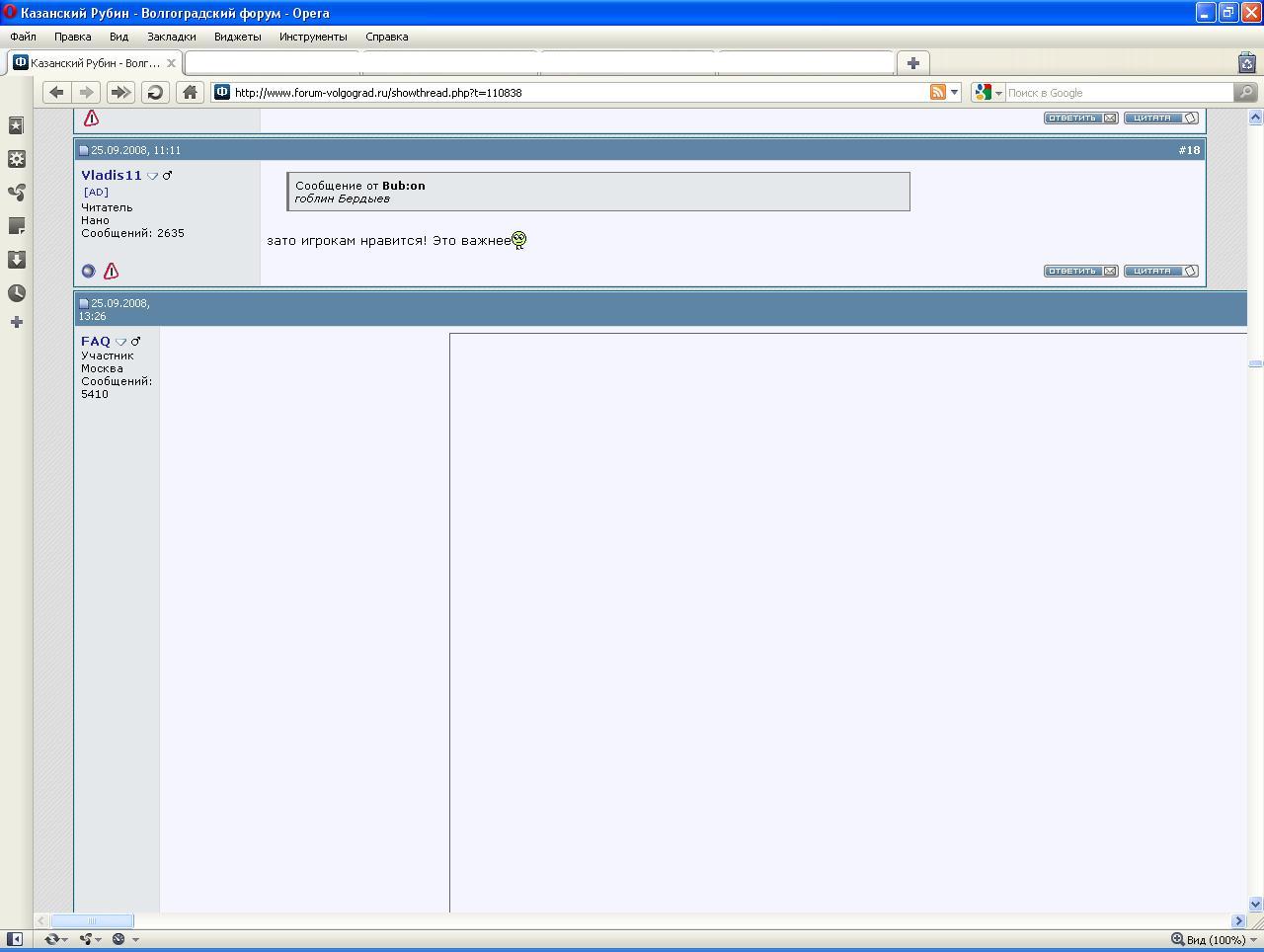This screenshot has width=1264, height=952.
Task: Open the Notes panel in the sidebar
Action: coord(16,226)
